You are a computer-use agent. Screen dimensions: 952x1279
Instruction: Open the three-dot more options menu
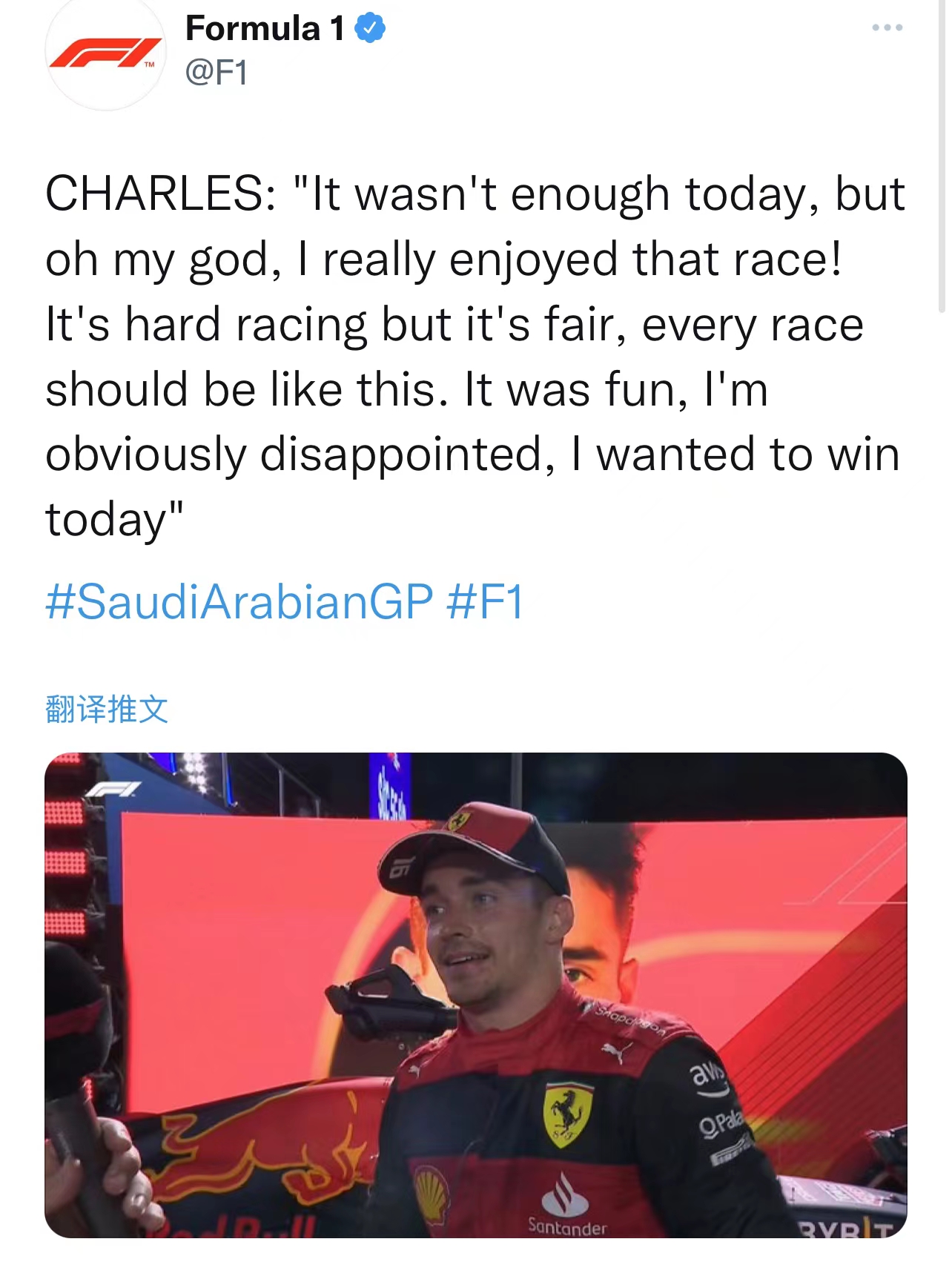click(887, 28)
